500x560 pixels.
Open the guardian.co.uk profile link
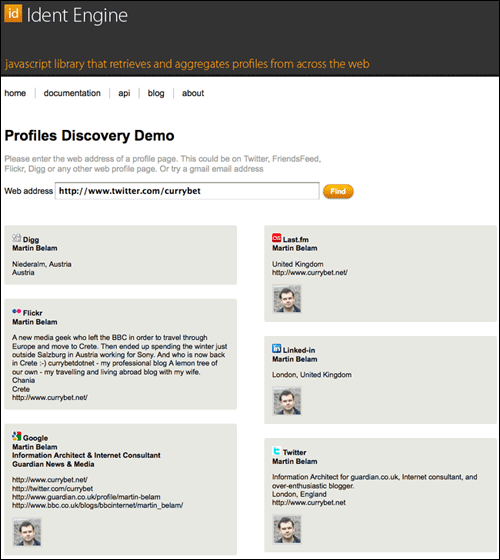pyautogui.click(x=86, y=497)
